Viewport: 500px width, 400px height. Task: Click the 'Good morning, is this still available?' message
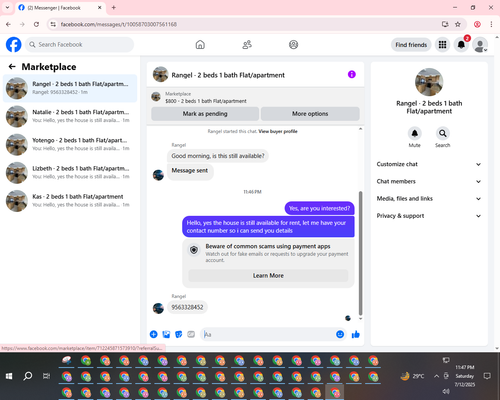218,156
